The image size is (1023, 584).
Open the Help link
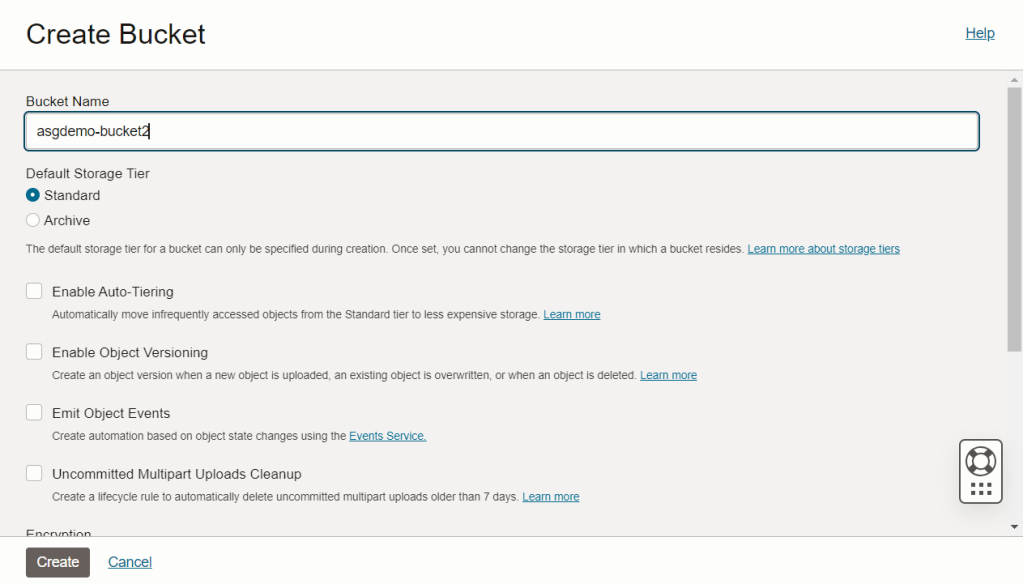[979, 33]
